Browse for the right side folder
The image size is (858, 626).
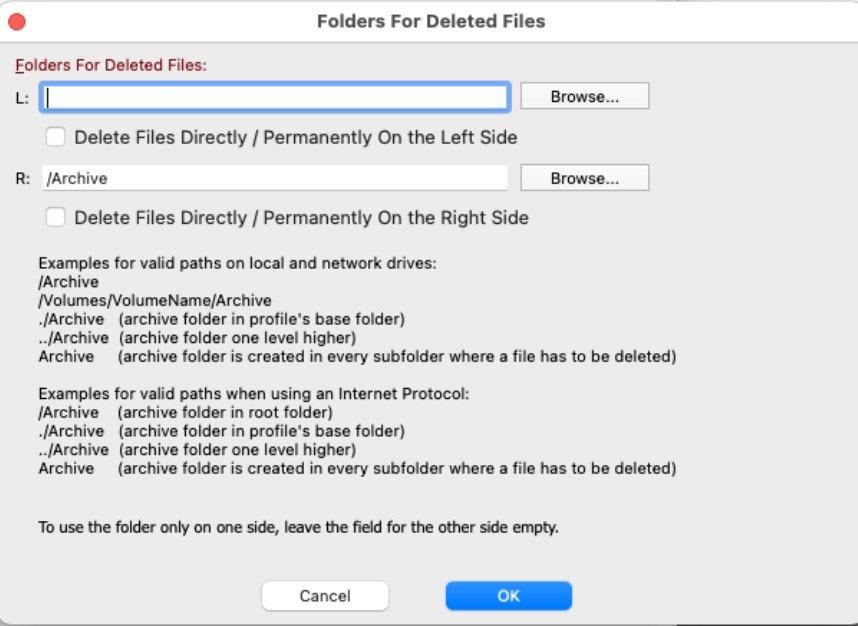(584, 178)
